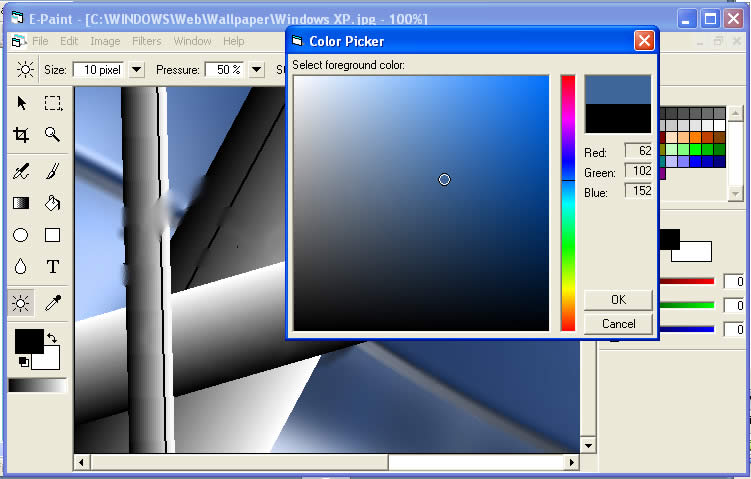
Task: Pick a hue on the vertical rainbow strip
Action: [x=568, y=203]
